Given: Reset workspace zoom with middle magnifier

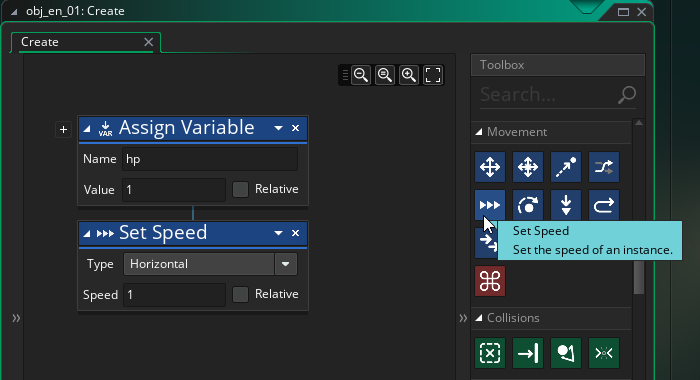Looking at the screenshot, I should (x=385, y=75).
